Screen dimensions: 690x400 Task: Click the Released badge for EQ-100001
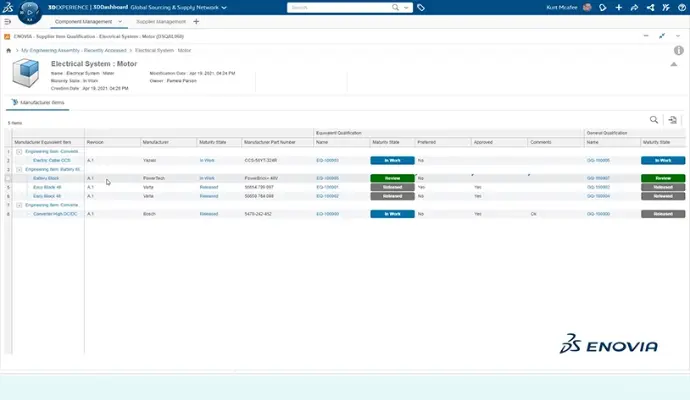pos(393,187)
